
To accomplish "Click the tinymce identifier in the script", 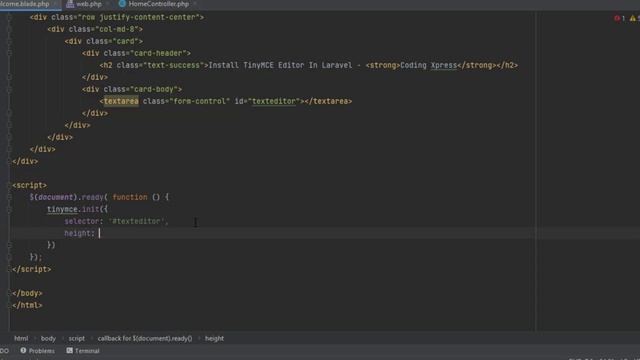I will tap(62, 209).
